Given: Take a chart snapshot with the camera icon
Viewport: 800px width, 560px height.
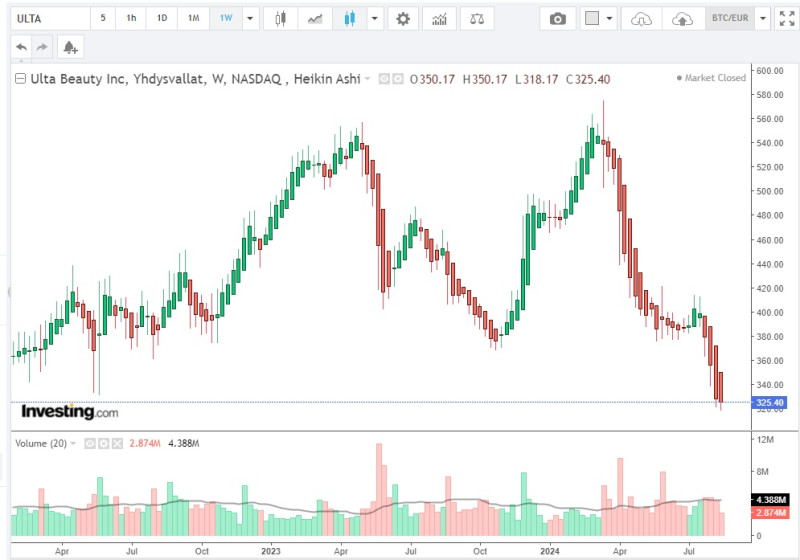Looking at the screenshot, I should [558, 19].
